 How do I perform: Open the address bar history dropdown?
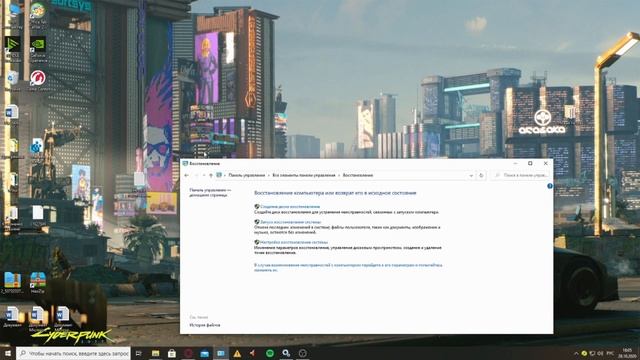click(471, 176)
